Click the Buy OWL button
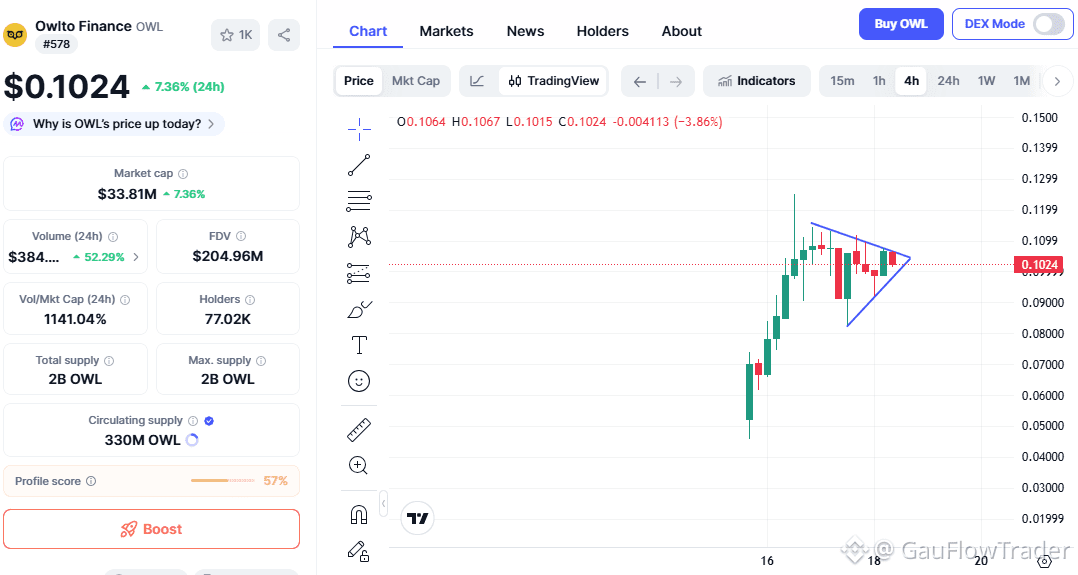Image resolution: width=1078 pixels, height=575 pixels. [901, 24]
